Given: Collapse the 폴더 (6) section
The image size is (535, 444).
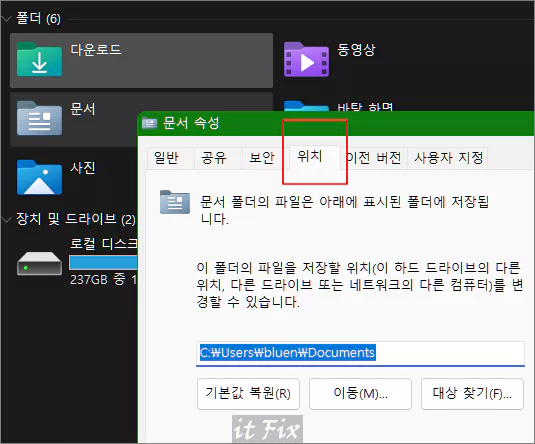Looking at the screenshot, I should point(6,19).
